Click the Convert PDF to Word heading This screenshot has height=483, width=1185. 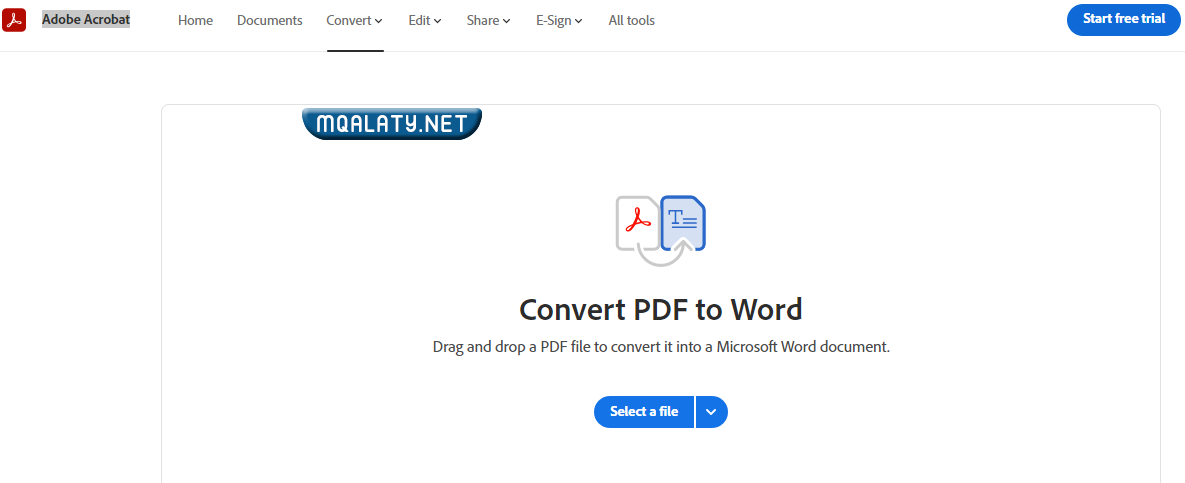pyautogui.click(x=661, y=309)
